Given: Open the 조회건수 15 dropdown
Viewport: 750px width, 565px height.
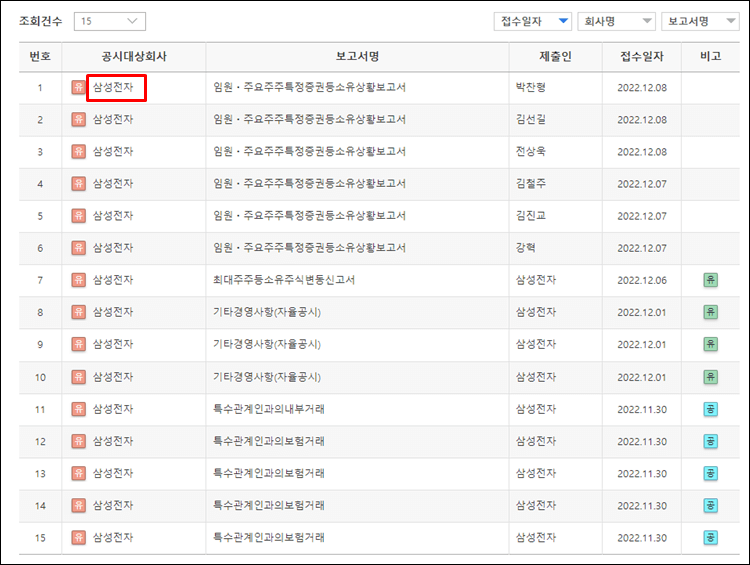Looking at the screenshot, I should click(110, 22).
